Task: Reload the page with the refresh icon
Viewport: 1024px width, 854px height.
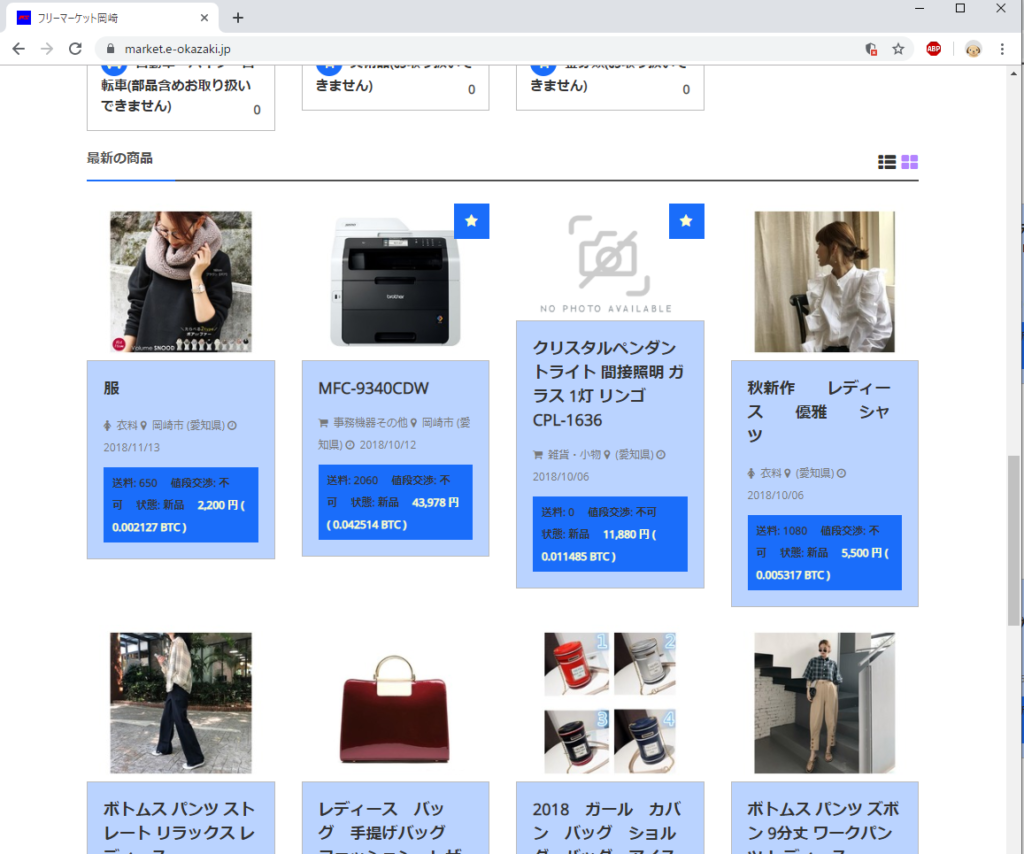Action: (x=75, y=49)
